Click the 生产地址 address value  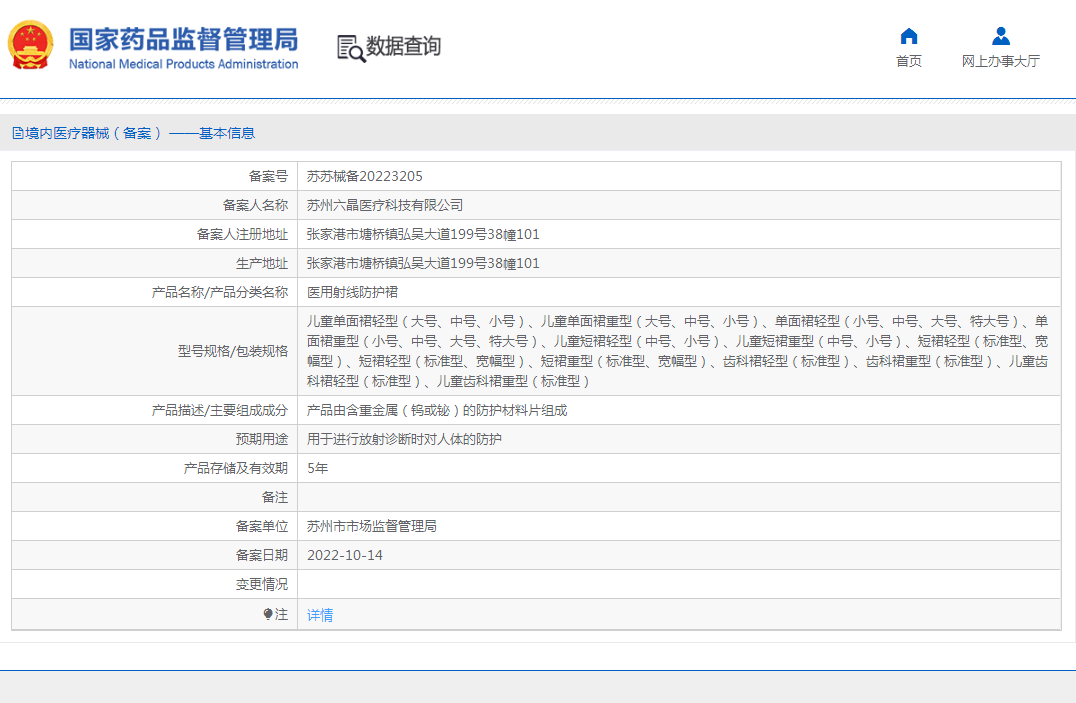pos(423,263)
